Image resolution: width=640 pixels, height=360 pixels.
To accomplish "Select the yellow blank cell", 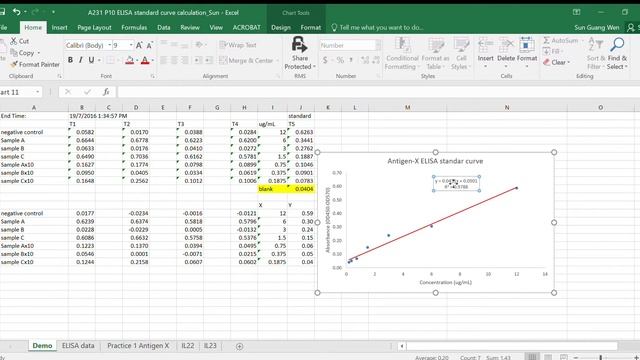I will (x=272, y=189).
